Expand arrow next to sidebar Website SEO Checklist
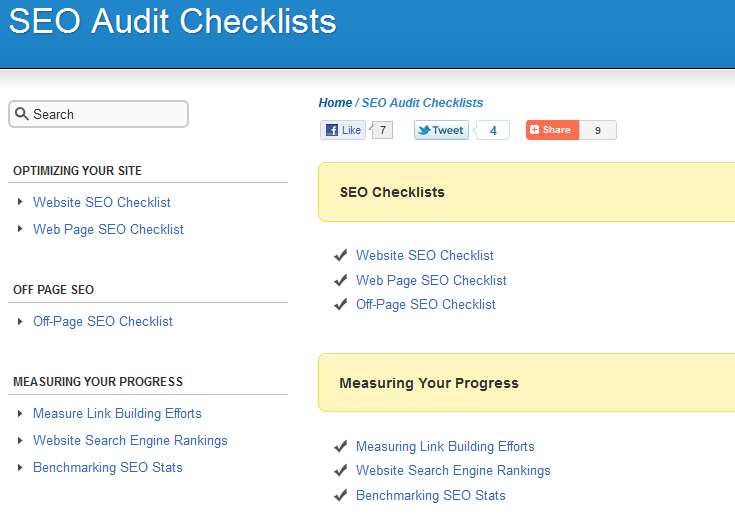 pyautogui.click(x=20, y=202)
